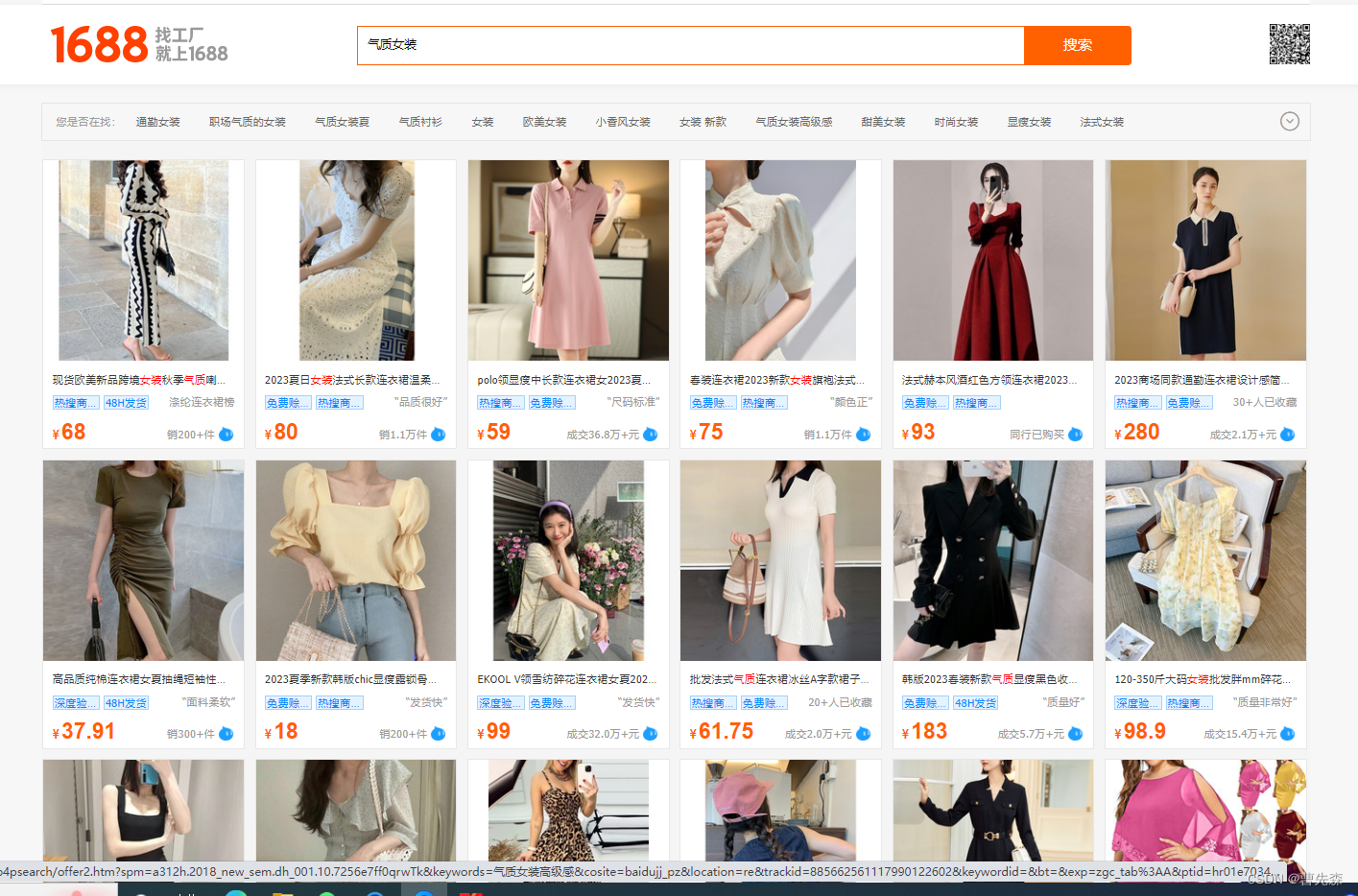1358x896 pixels.
Task: Choose the 法式女装 suggestion
Action: [1102, 122]
